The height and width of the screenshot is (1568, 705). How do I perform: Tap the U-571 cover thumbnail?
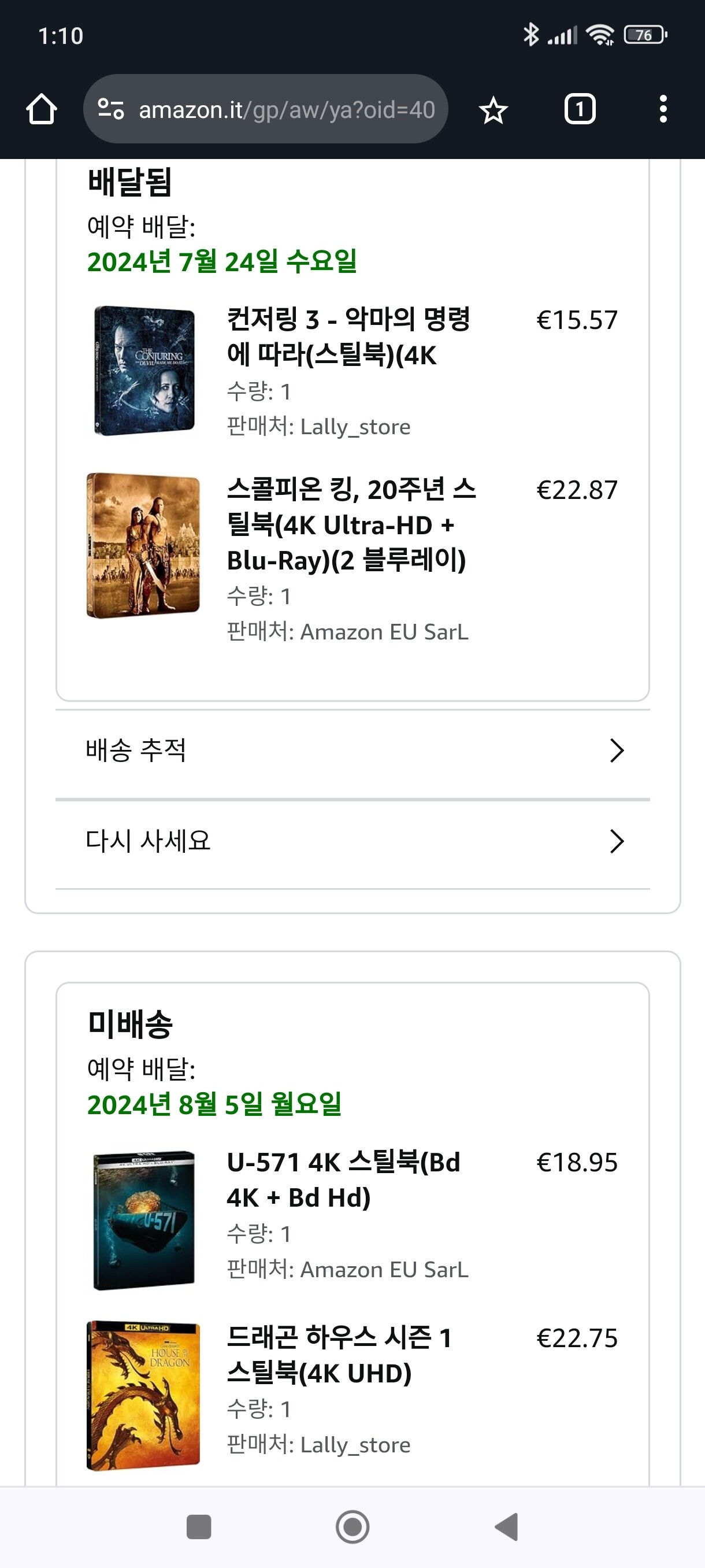pyautogui.click(x=144, y=1219)
